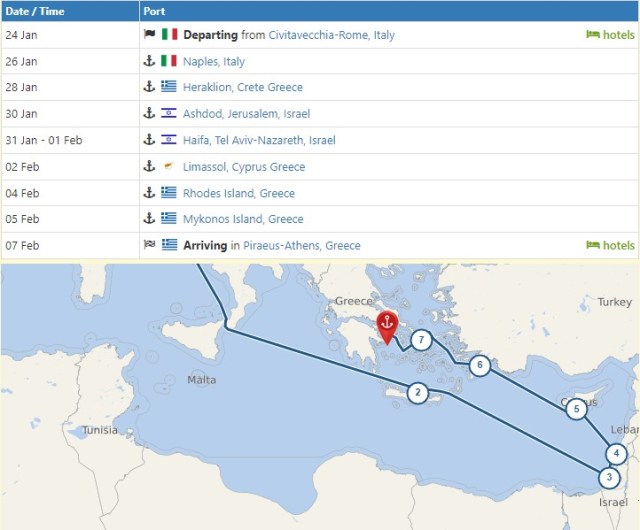Click hotels link in the arrival row
The image size is (640, 530).
click(610, 246)
